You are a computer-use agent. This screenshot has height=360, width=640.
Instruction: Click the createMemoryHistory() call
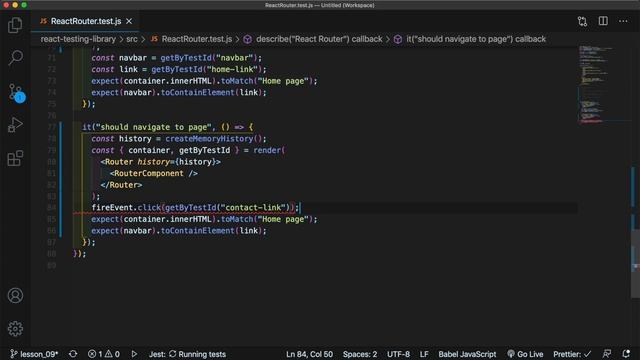coord(216,139)
